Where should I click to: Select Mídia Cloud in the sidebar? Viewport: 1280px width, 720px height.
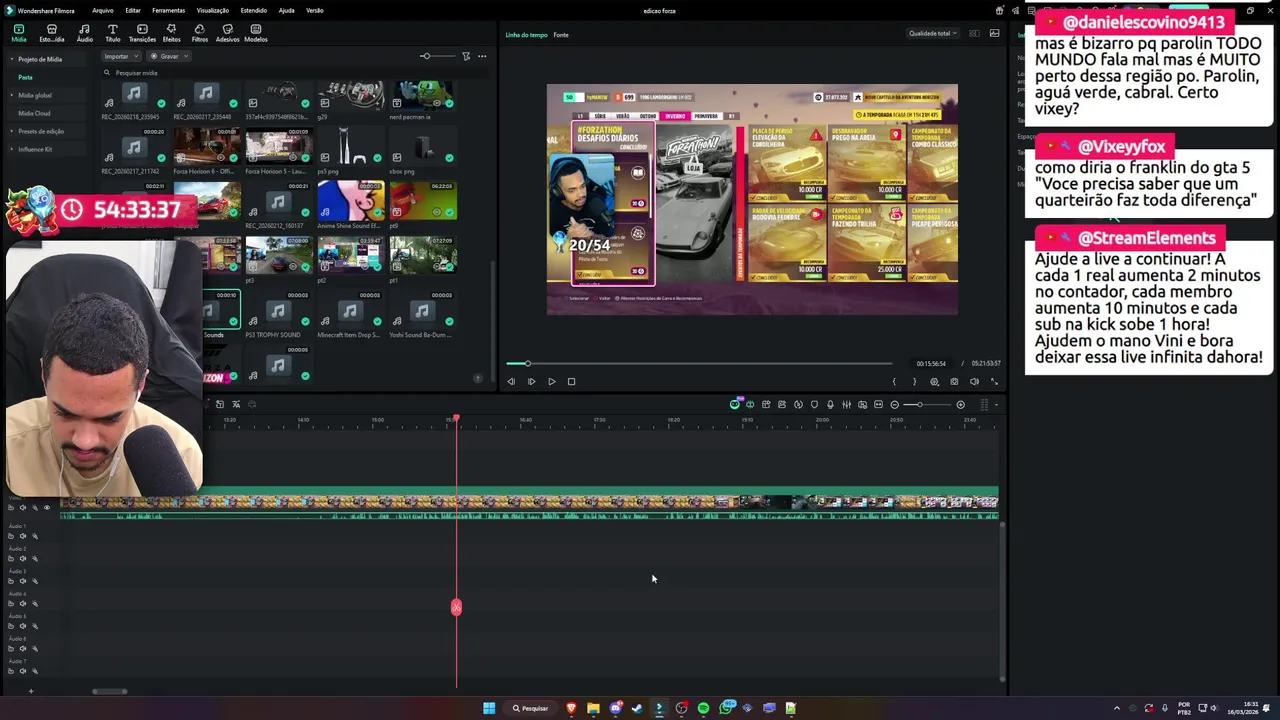pos(34,113)
